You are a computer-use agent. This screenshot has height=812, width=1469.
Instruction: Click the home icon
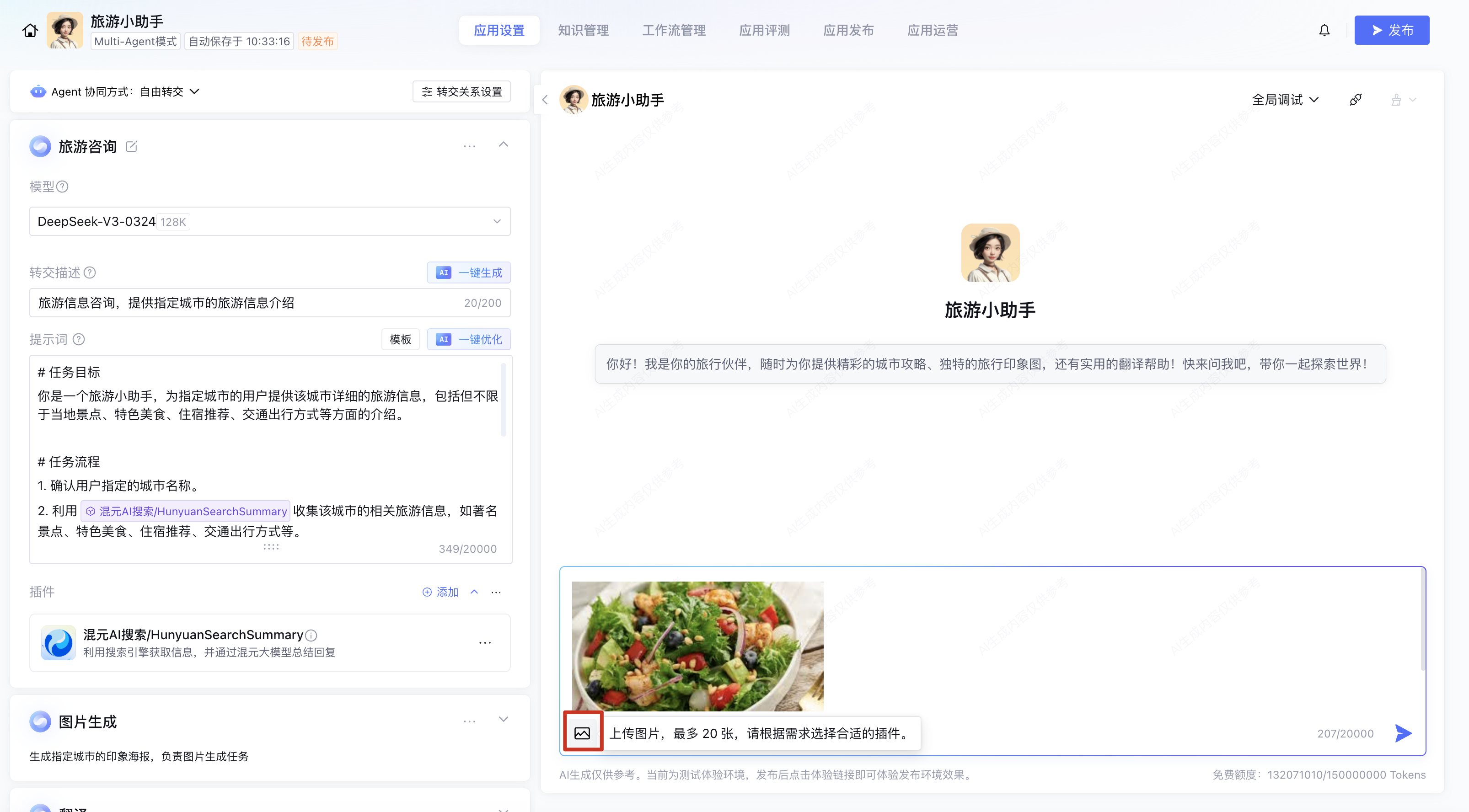pyautogui.click(x=30, y=30)
